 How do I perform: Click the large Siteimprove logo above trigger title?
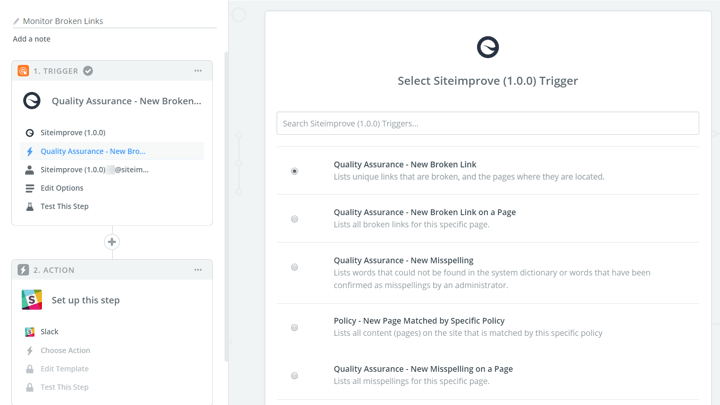pyautogui.click(x=487, y=47)
